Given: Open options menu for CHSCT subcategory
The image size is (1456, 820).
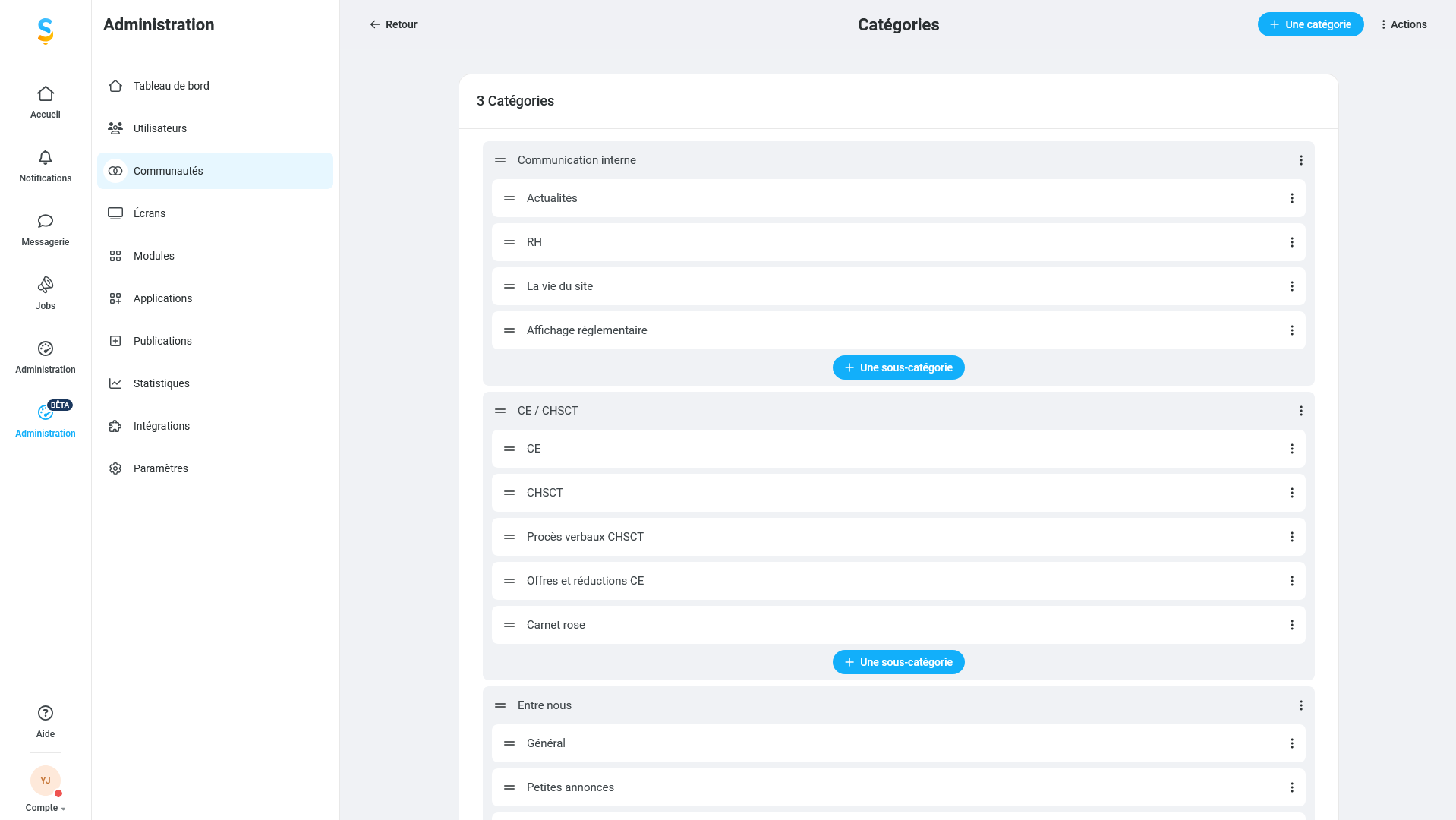Looking at the screenshot, I should pos(1292,493).
